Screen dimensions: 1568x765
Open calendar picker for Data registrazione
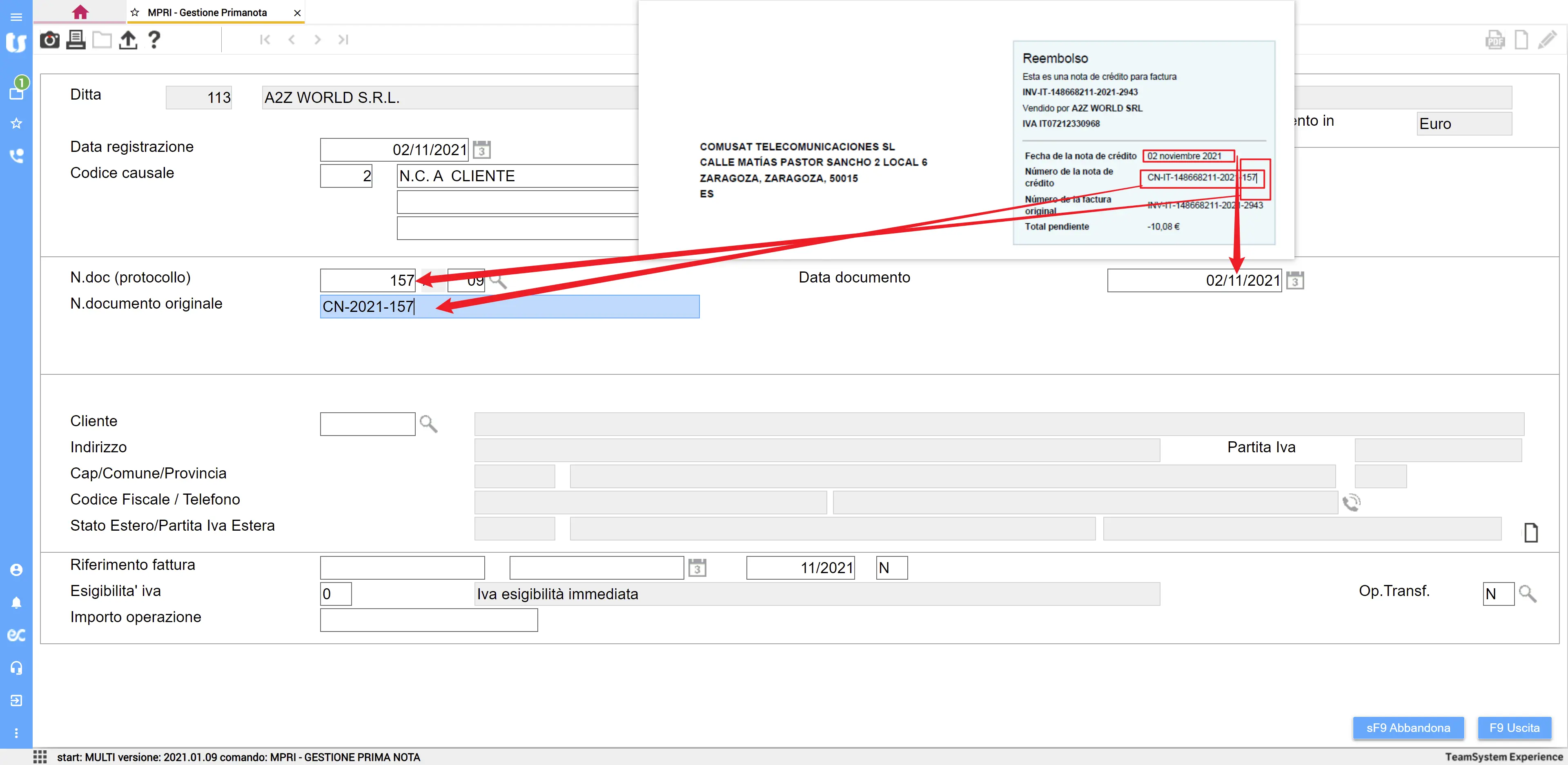pos(481,150)
